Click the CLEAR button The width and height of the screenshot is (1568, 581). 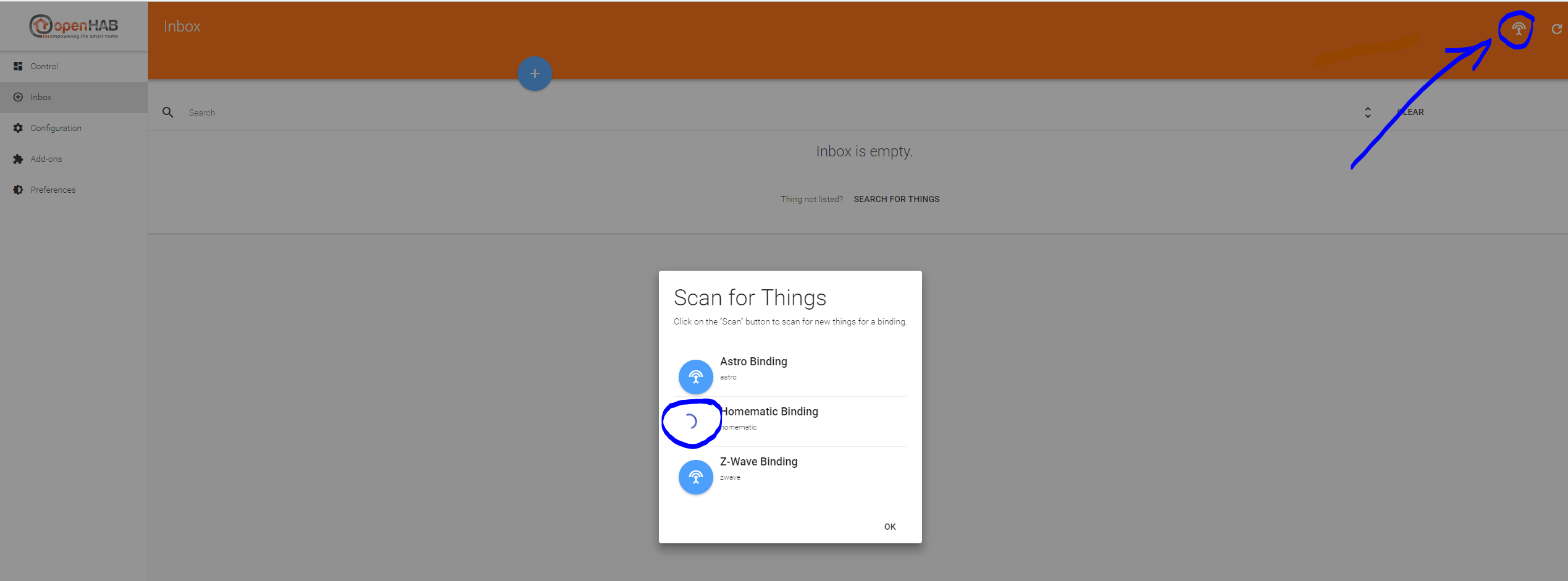(x=1411, y=112)
